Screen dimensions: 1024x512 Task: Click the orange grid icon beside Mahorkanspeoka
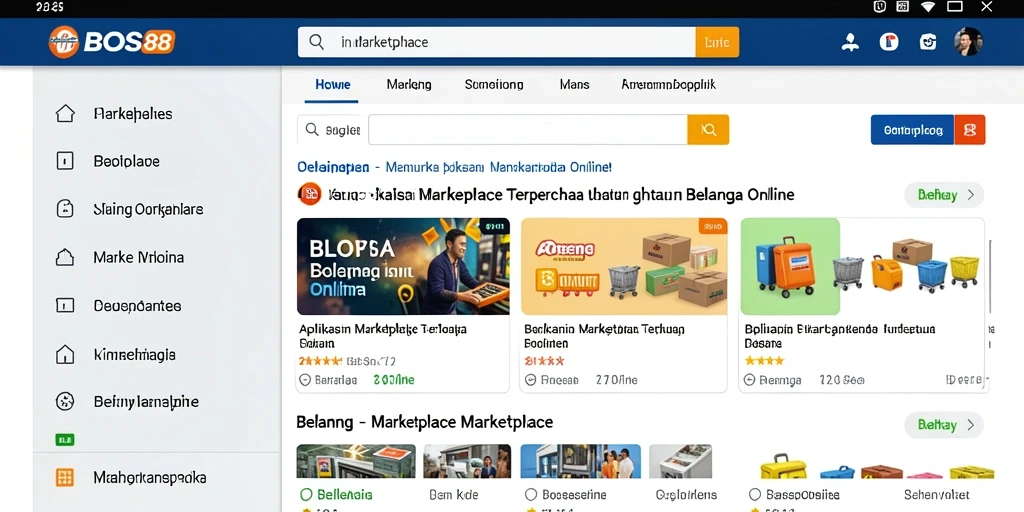pos(65,477)
